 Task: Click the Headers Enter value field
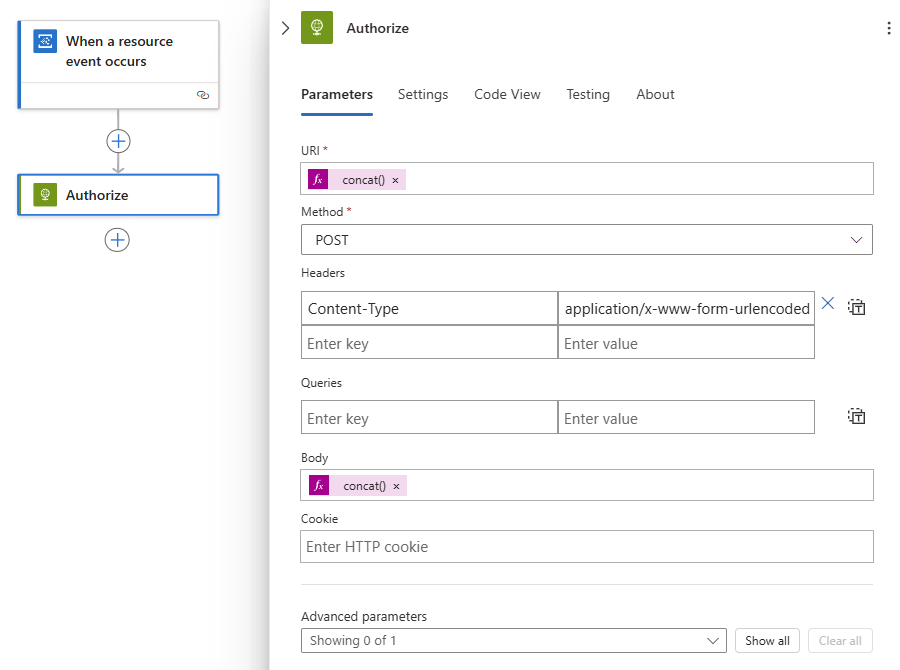686,343
